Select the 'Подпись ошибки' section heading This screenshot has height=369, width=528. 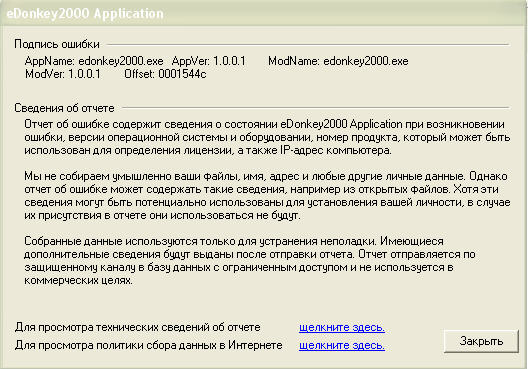pyautogui.click(x=57, y=44)
